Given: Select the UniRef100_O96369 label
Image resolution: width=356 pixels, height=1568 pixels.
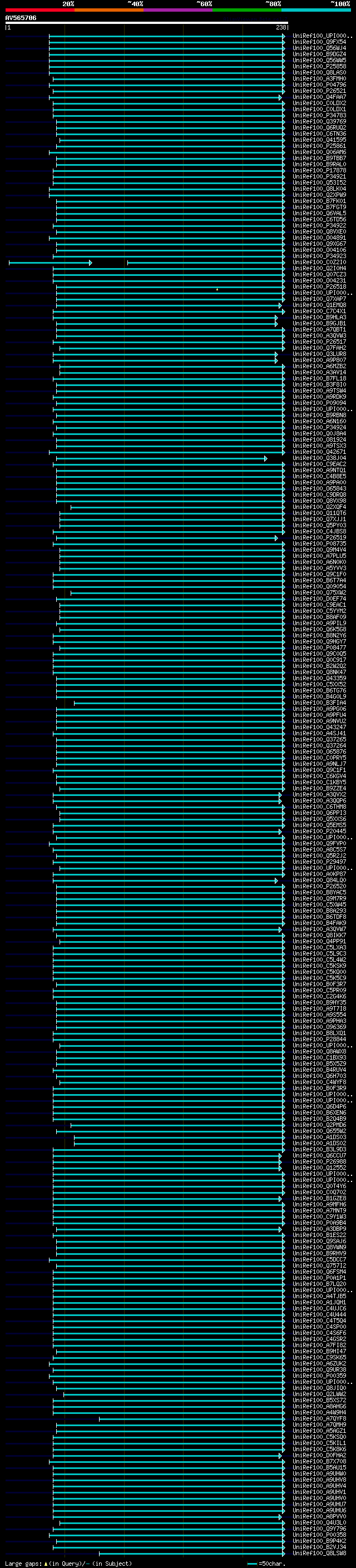Looking at the screenshot, I should pos(319,1027).
